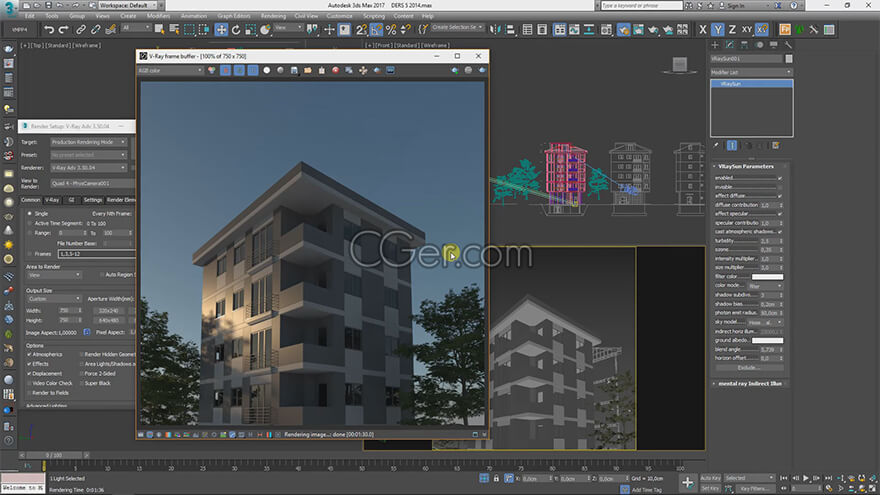
Task: Select the Single time output radio
Action: tap(30, 214)
